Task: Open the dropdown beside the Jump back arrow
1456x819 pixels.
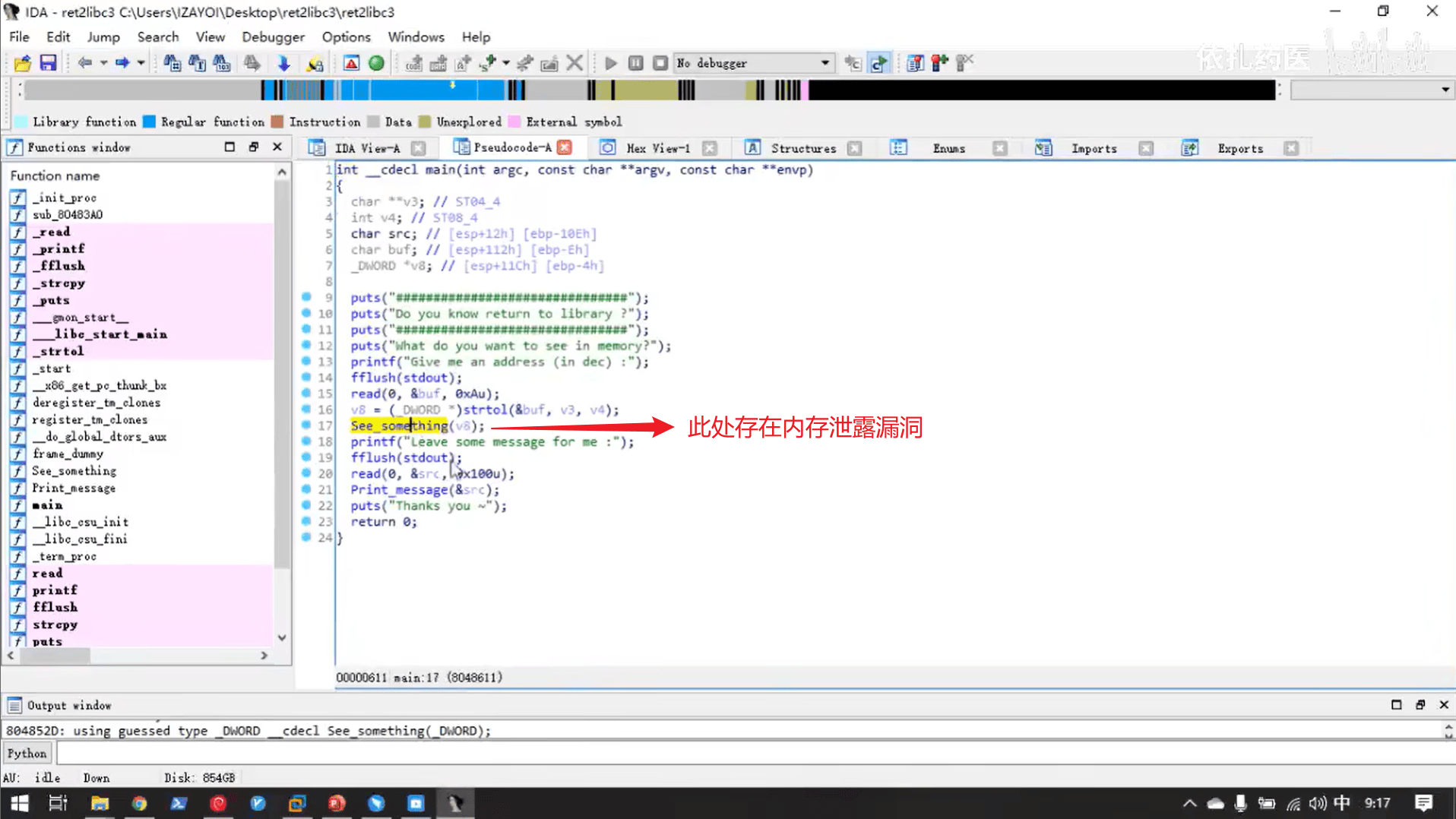Action: coord(103,63)
